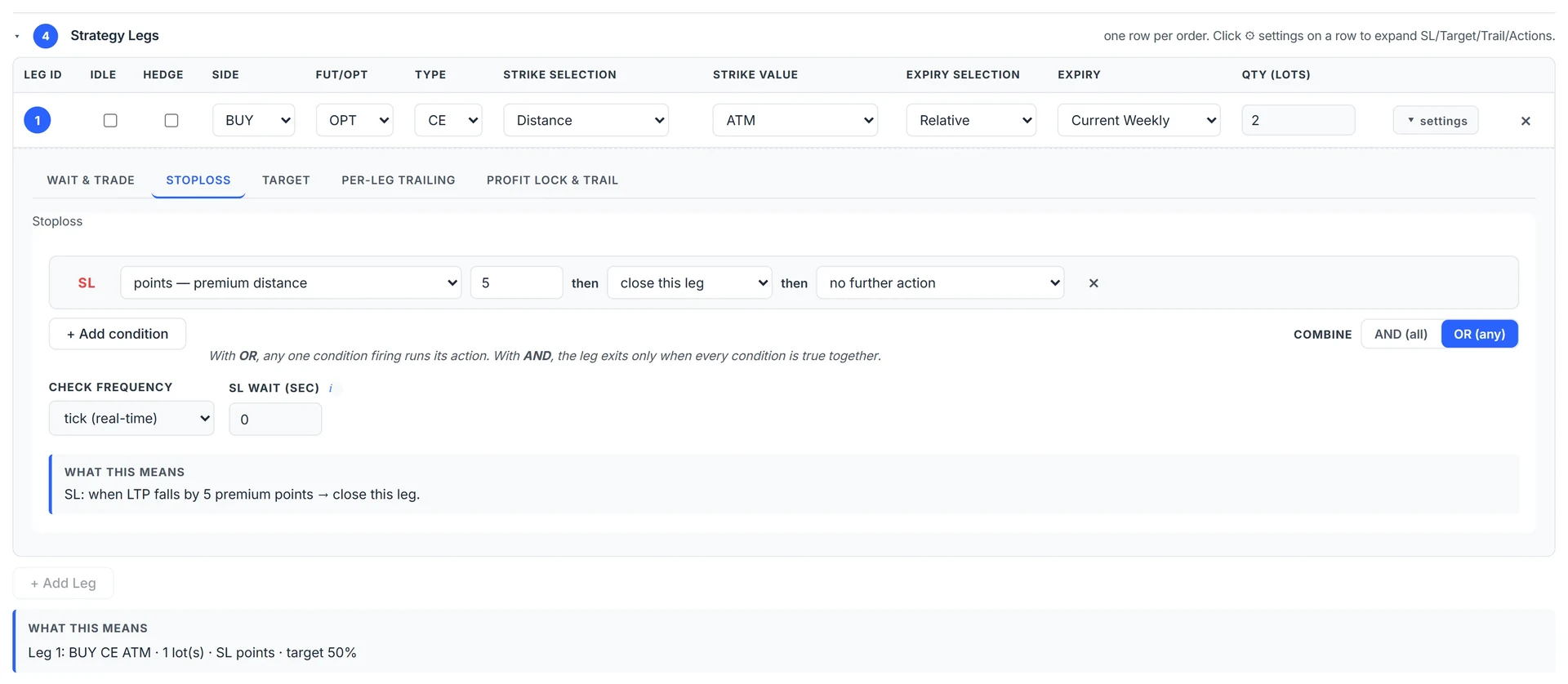Open Strike Value dropdown showing ATM
The image size is (1568, 684).
pos(795,120)
